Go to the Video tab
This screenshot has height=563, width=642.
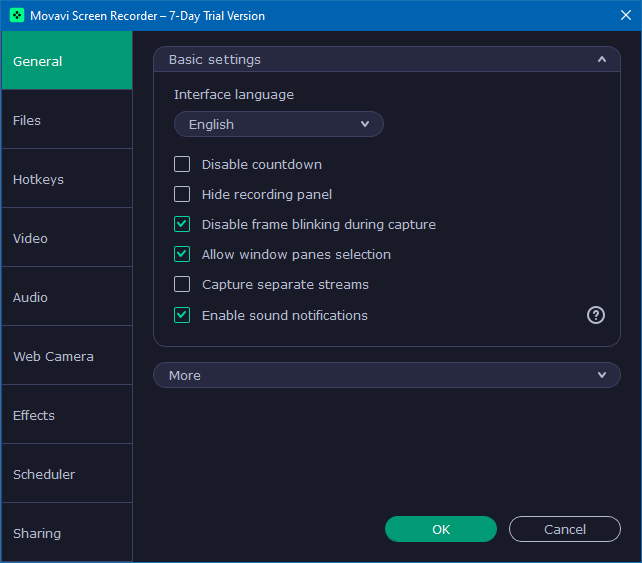66,238
